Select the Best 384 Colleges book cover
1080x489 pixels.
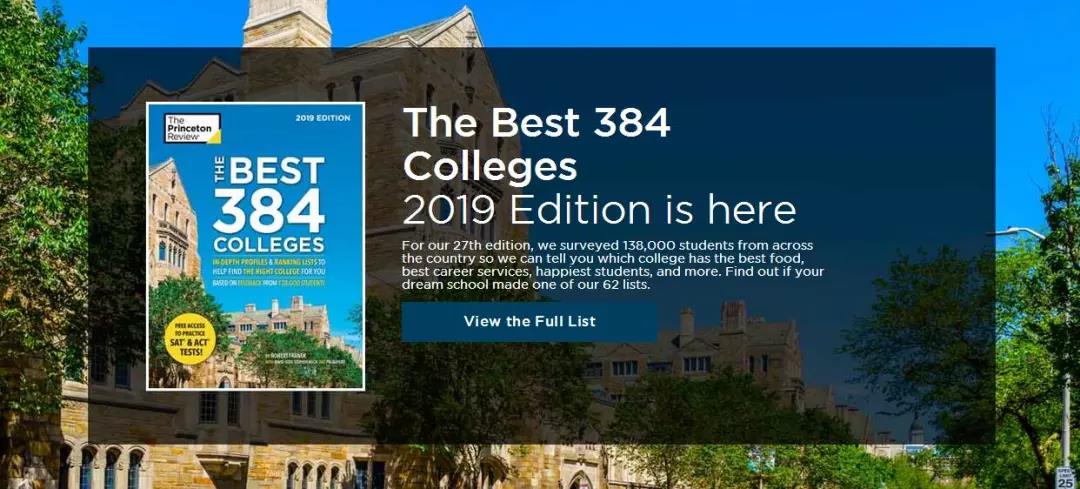point(256,247)
